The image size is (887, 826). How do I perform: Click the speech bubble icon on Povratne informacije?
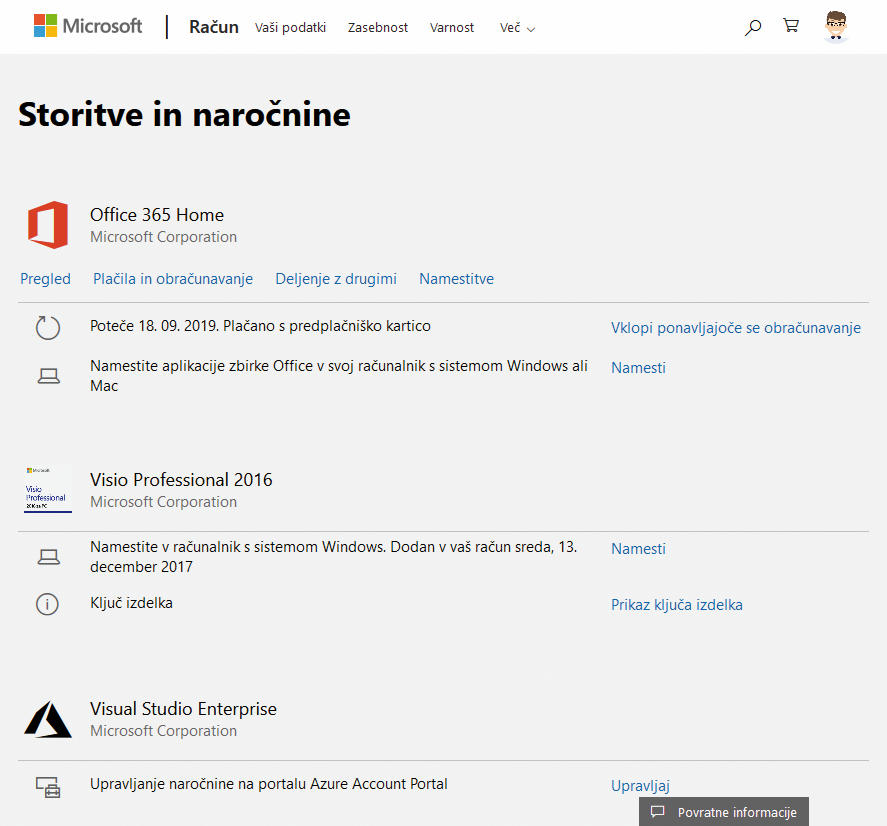pos(657,812)
